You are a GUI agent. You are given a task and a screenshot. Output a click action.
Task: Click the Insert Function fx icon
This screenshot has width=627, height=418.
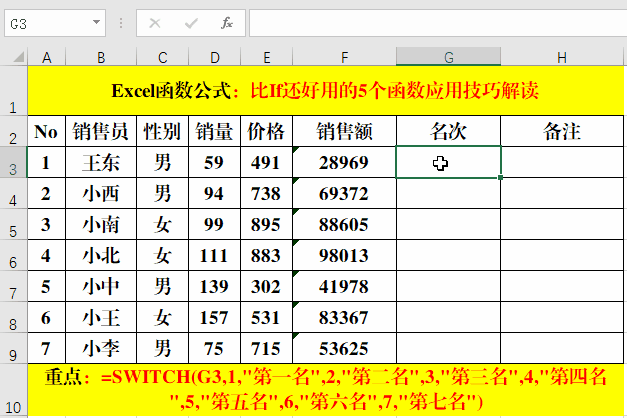tap(227, 22)
